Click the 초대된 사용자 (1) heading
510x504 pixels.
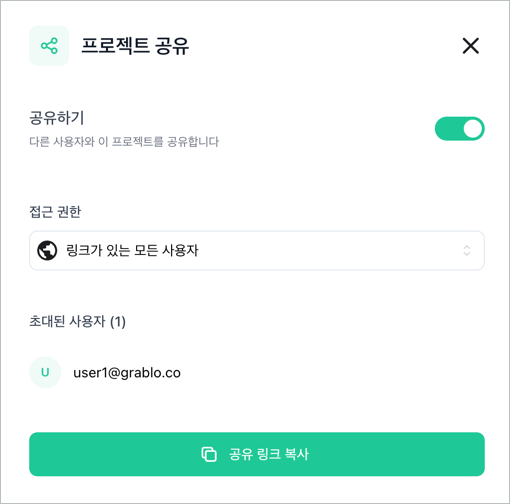[77, 321]
